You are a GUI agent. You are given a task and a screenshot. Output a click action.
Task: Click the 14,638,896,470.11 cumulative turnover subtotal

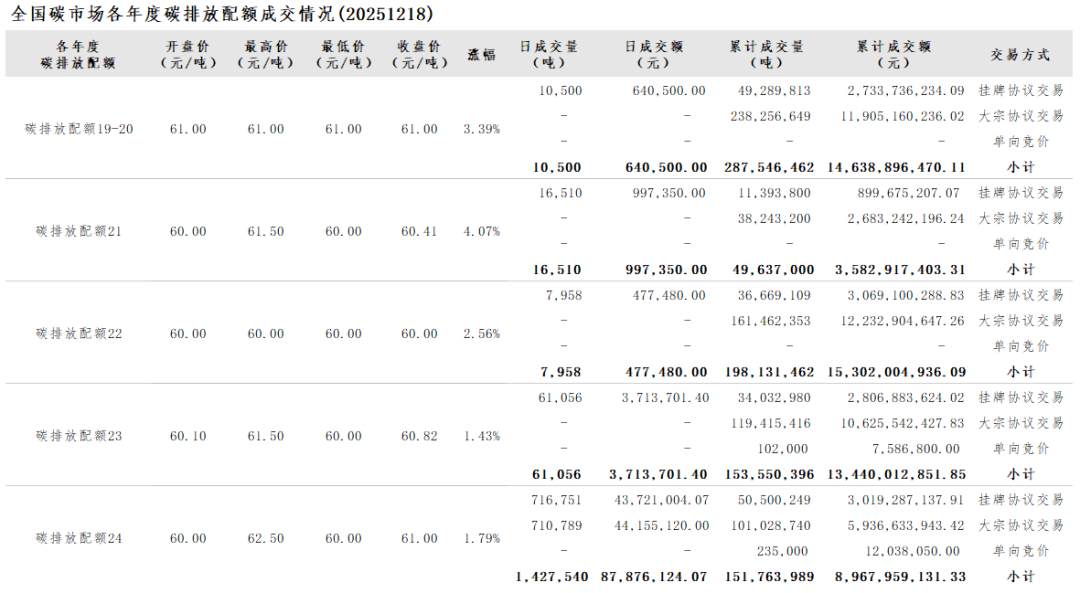click(x=896, y=168)
